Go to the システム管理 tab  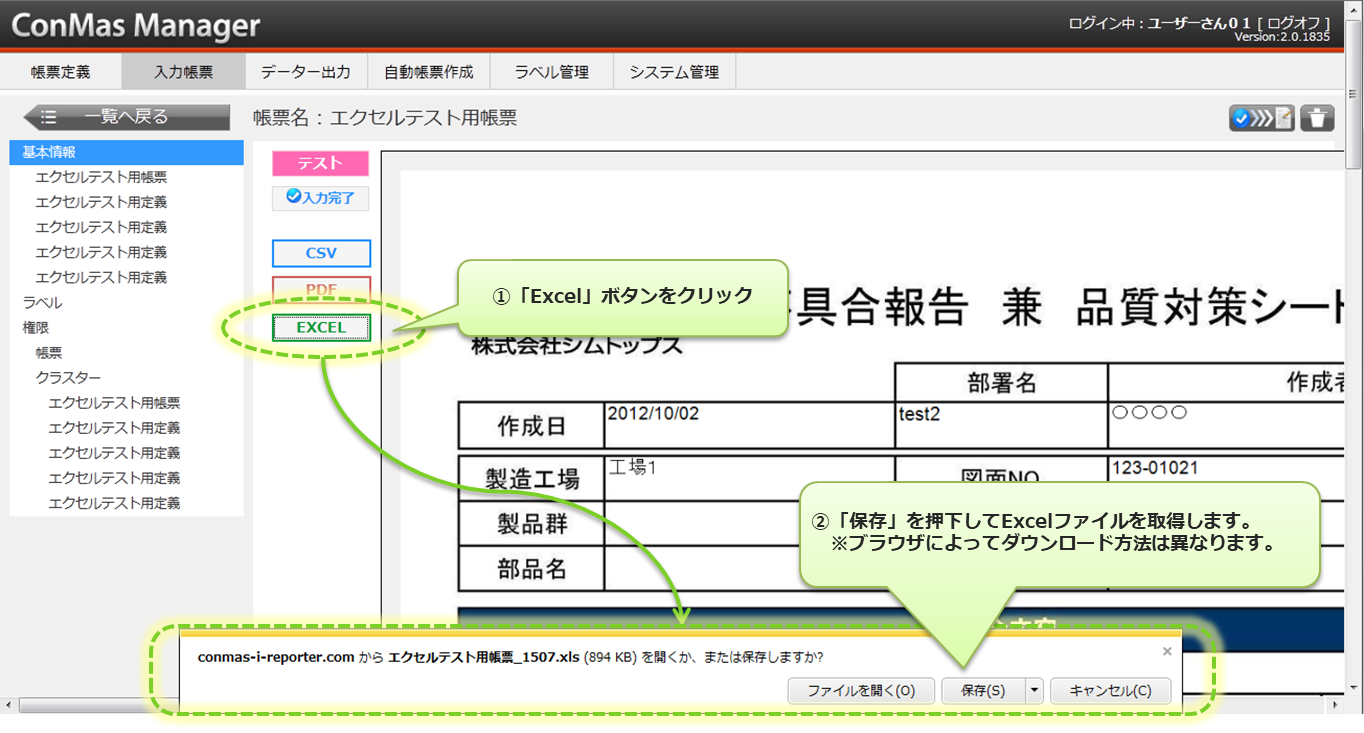click(673, 72)
